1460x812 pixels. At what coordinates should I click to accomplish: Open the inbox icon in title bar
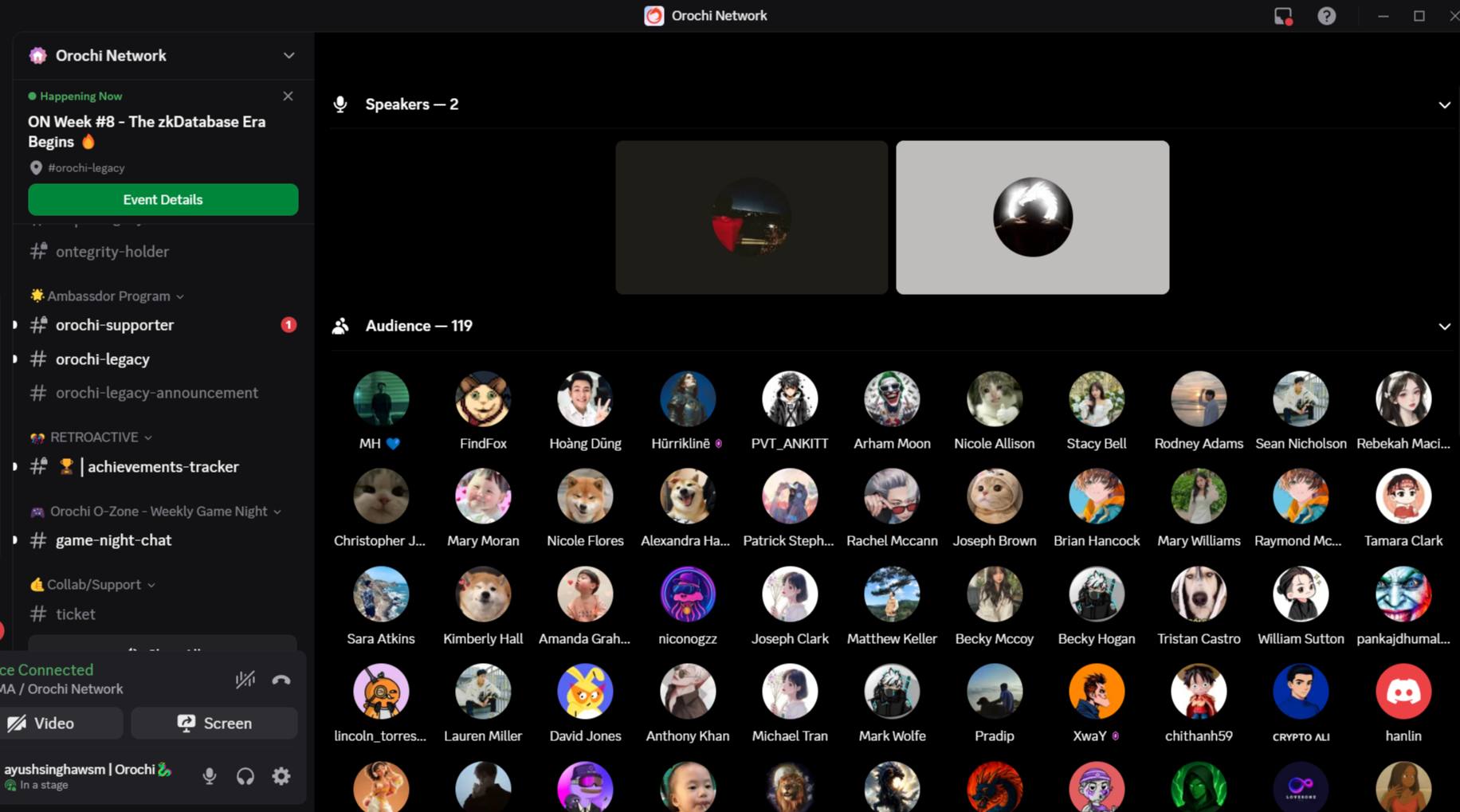pyautogui.click(x=1282, y=16)
